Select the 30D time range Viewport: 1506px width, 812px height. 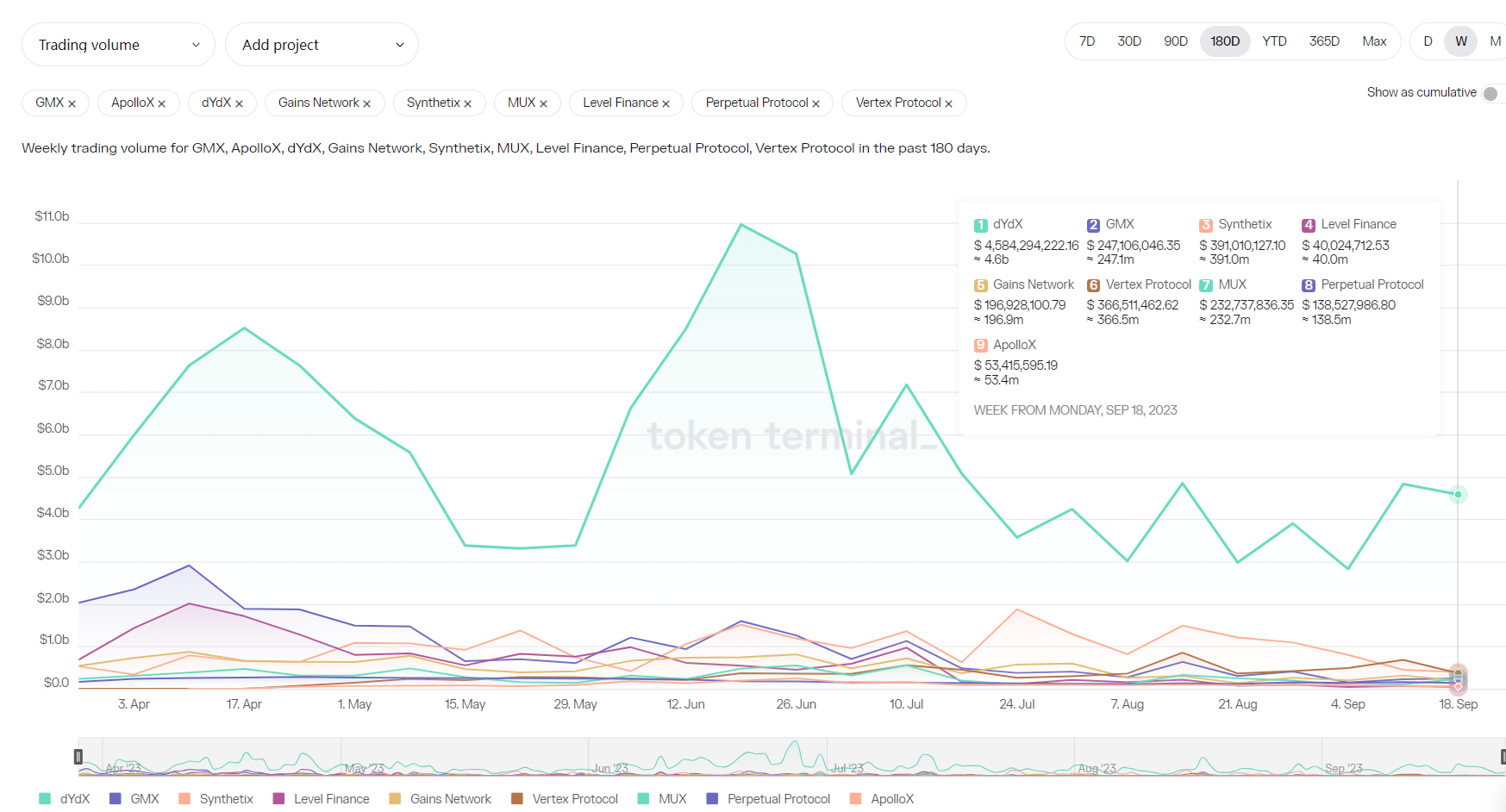(1129, 41)
